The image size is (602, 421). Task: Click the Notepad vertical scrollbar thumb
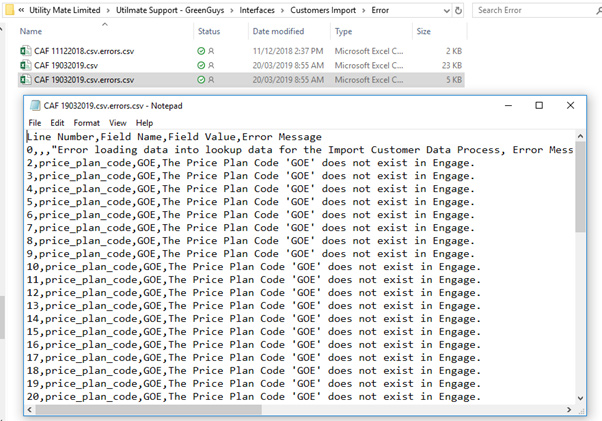[580, 187]
